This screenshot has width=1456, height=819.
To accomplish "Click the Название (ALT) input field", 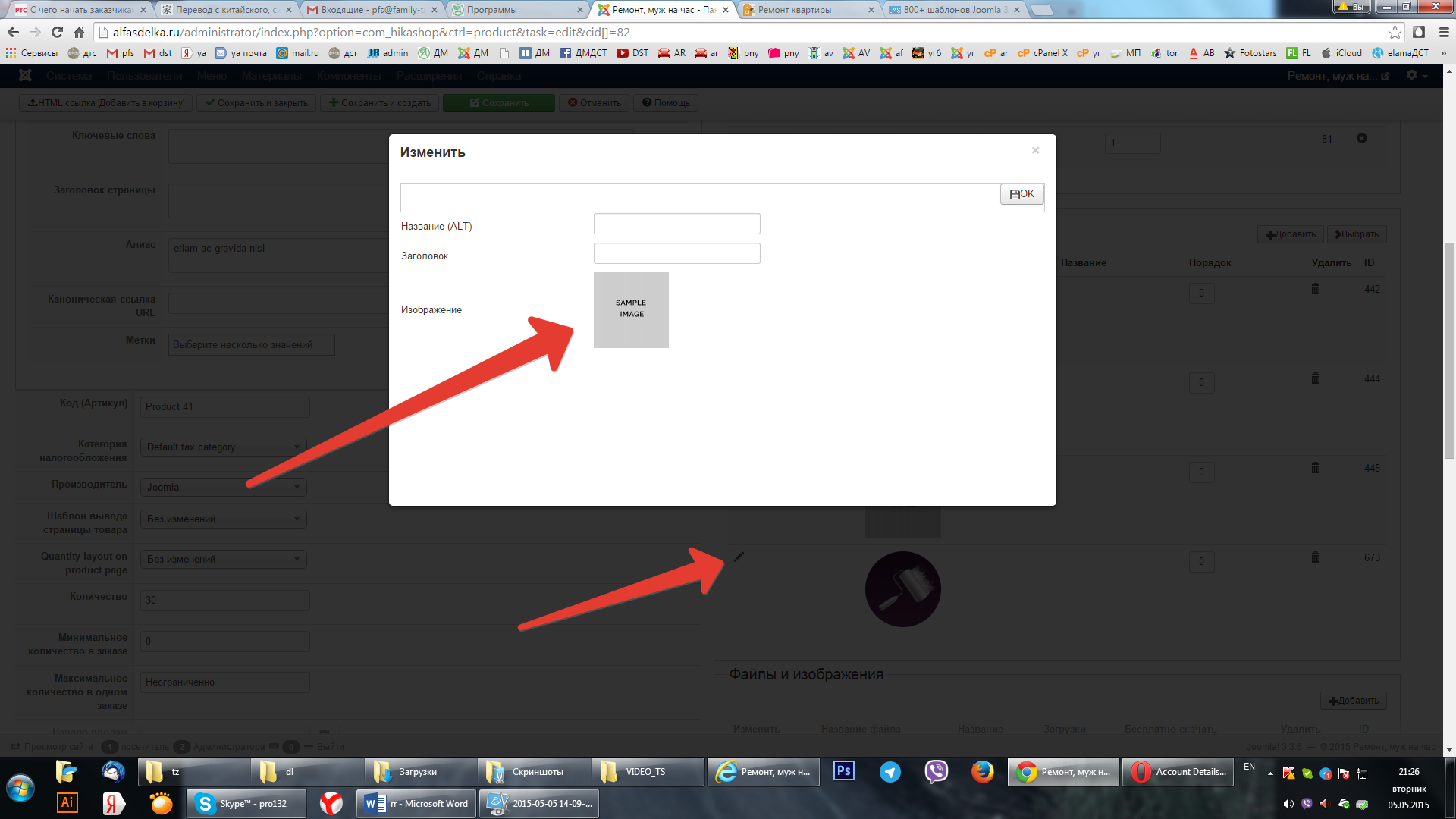I will (x=676, y=224).
